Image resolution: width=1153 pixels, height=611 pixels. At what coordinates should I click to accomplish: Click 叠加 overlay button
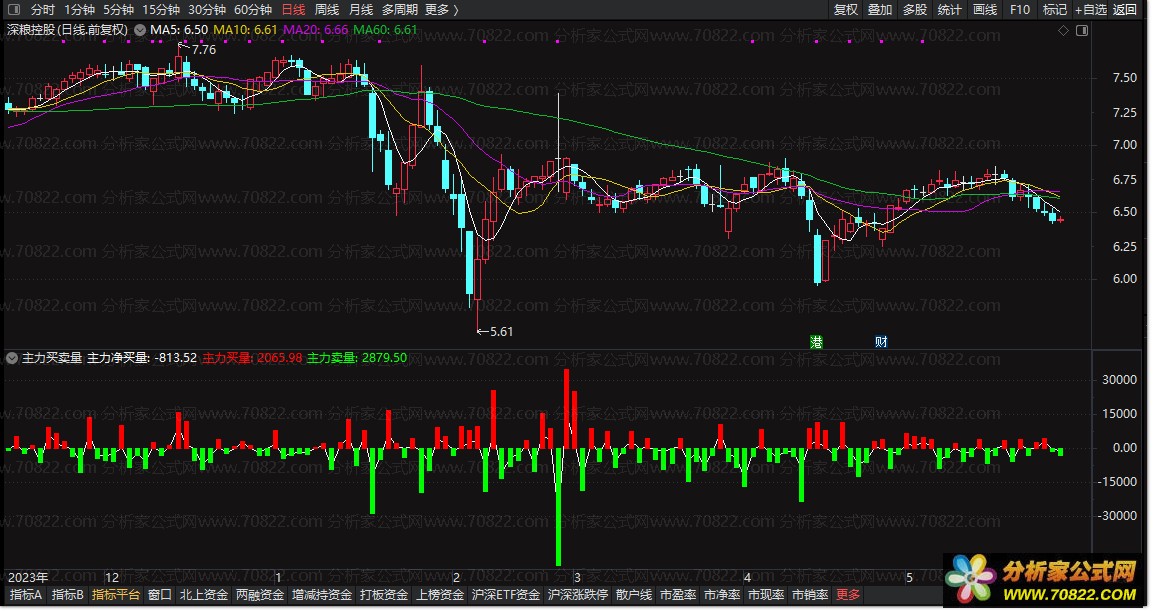pyautogui.click(x=879, y=10)
